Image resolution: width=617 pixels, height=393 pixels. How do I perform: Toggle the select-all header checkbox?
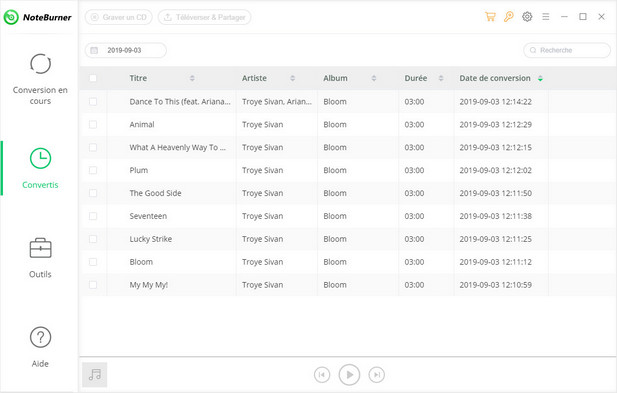93,78
